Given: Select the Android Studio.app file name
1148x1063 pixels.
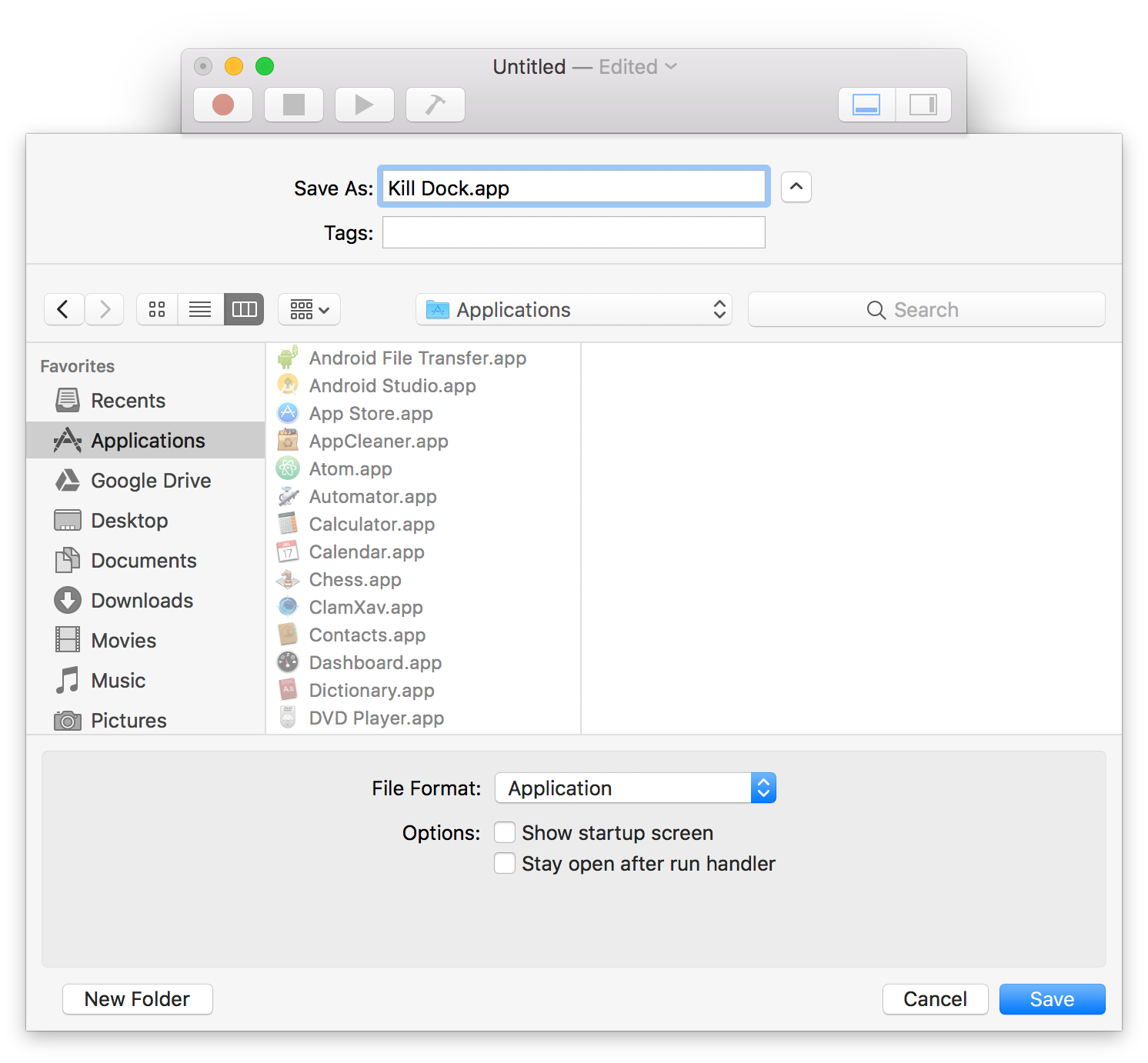Looking at the screenshot, I should click(392, 386).
